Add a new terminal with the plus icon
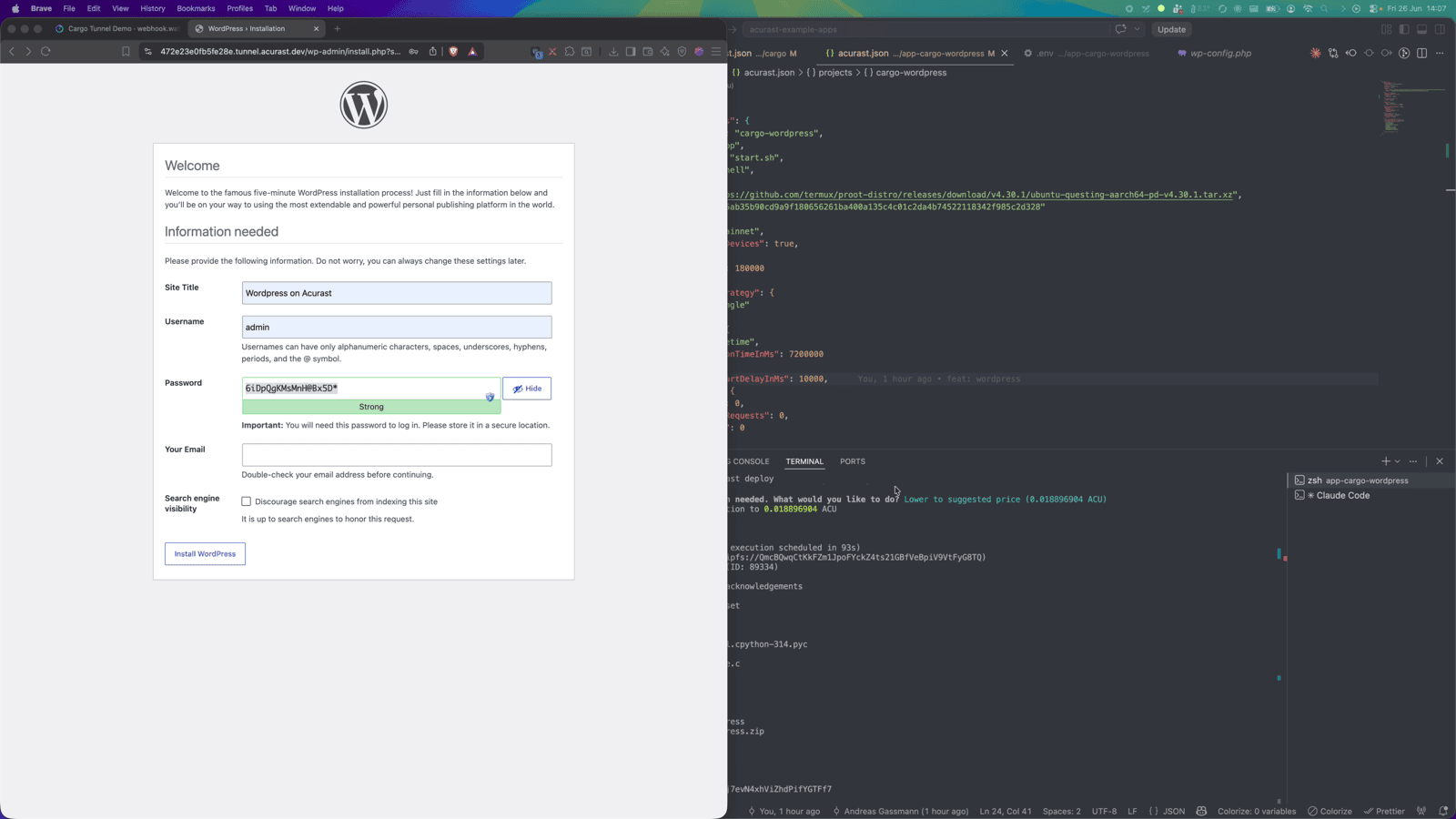The image size is (1456, 819). [1386, 461]
